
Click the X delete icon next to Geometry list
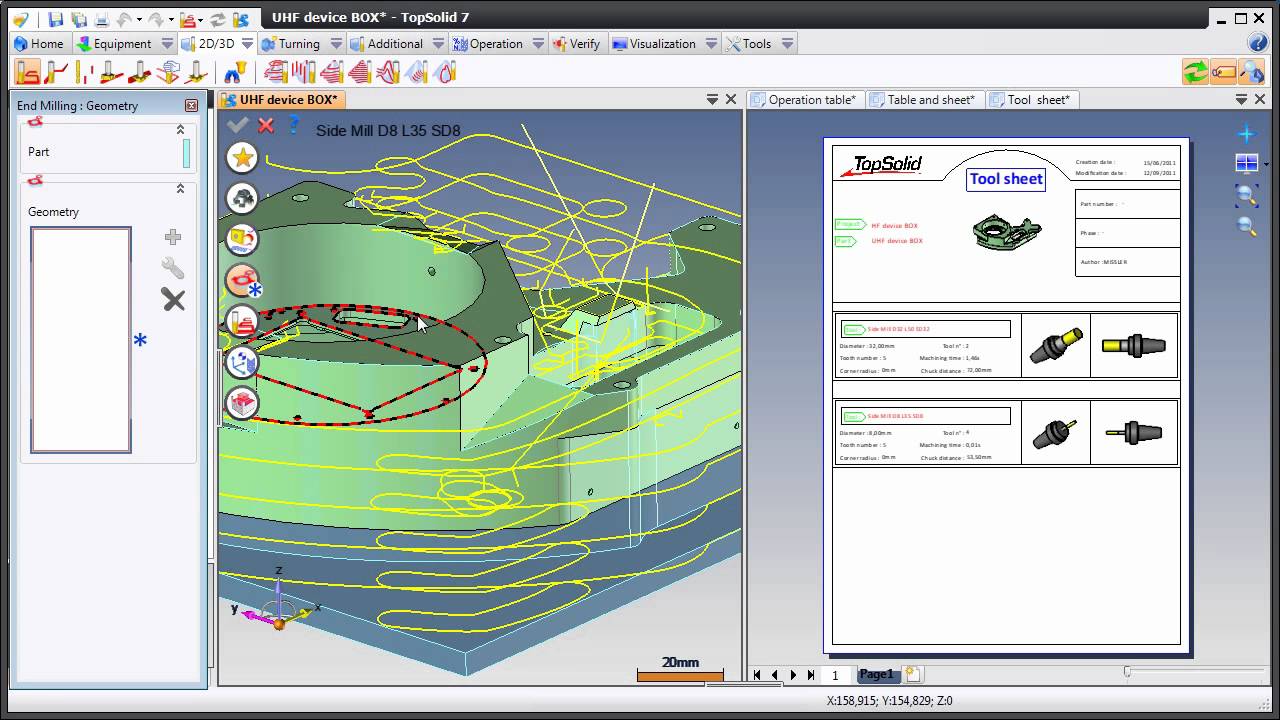(173, 299)
